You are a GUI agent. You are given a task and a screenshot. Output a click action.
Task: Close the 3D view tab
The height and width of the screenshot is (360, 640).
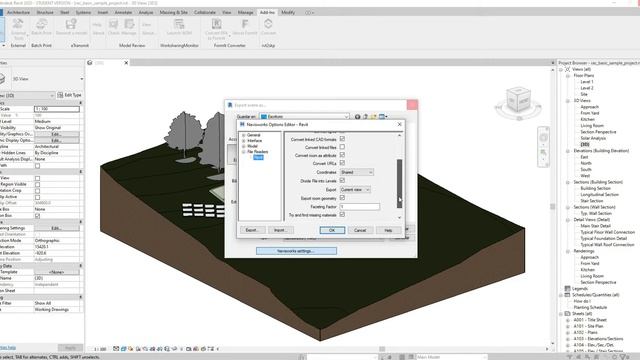pyautogui.click(x=126, y=63)
